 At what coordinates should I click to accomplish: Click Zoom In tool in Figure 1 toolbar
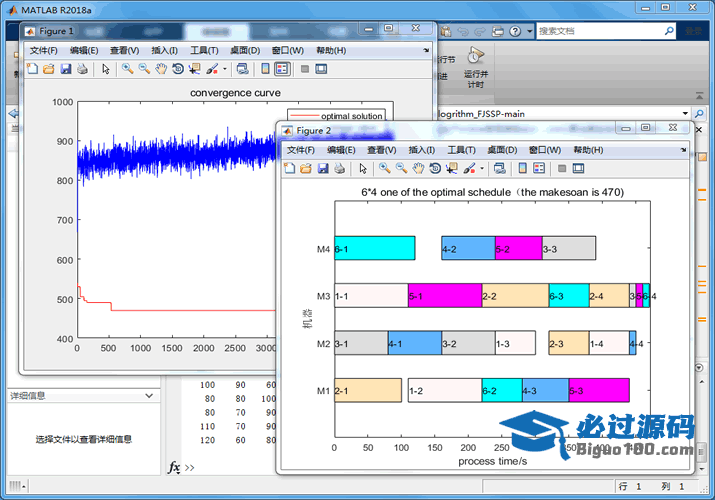tap(127, 69)
